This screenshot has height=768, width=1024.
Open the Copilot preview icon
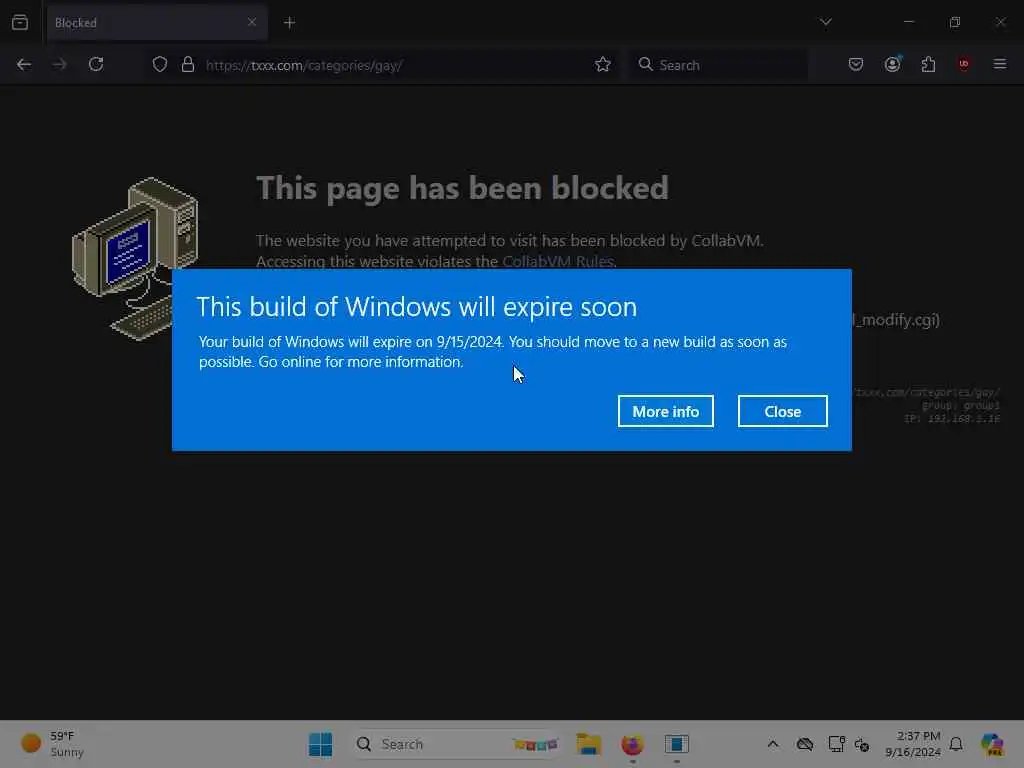tap(992, 744)
